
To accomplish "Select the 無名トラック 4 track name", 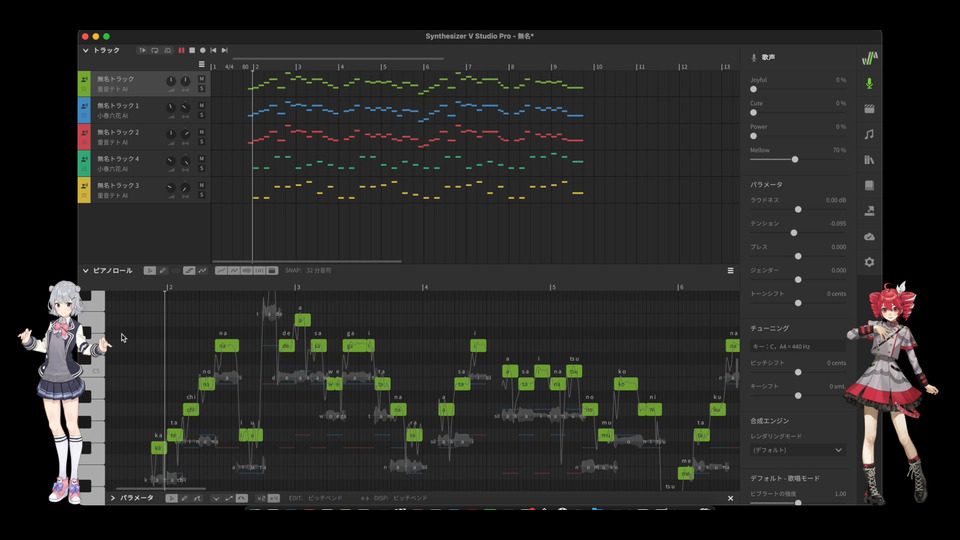I will click(118, 159).
